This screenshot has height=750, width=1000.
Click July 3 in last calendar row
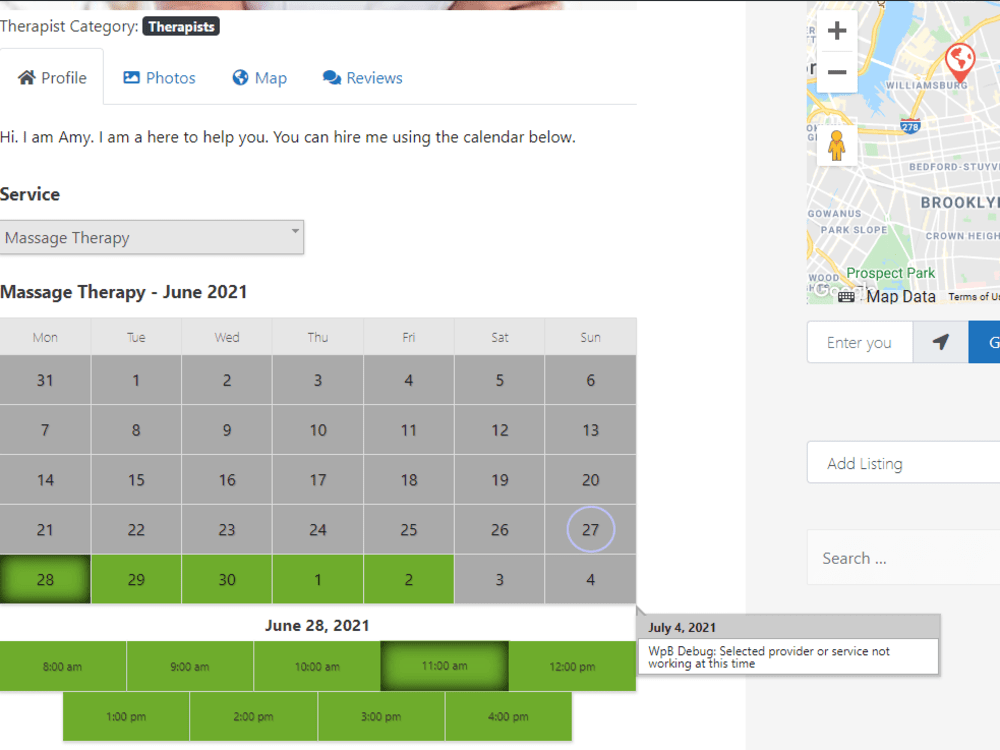tap(499, 579)
